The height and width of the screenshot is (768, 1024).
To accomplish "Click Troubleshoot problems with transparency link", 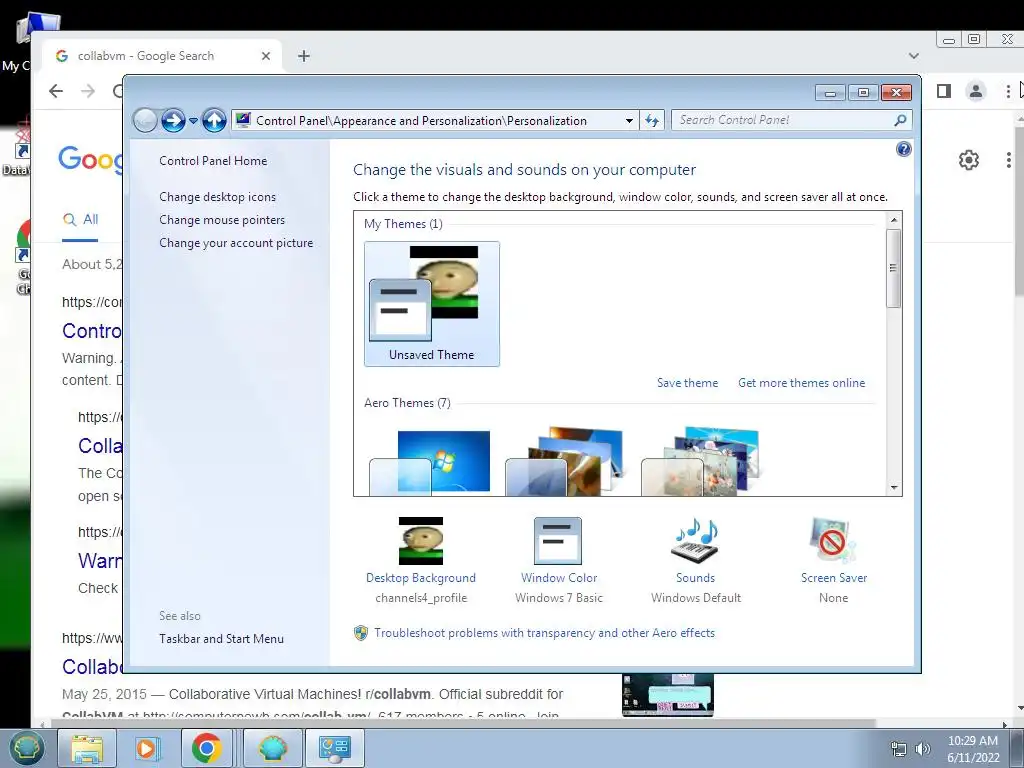I will tap(544, 633).
